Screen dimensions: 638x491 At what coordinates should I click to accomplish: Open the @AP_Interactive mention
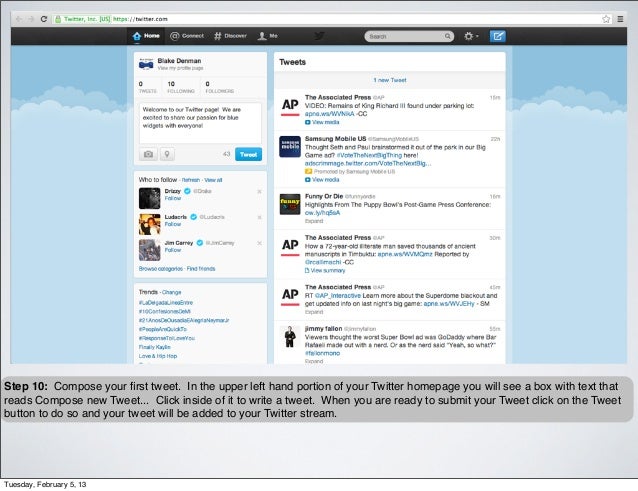pyautogui.click(x=338, y=296)
